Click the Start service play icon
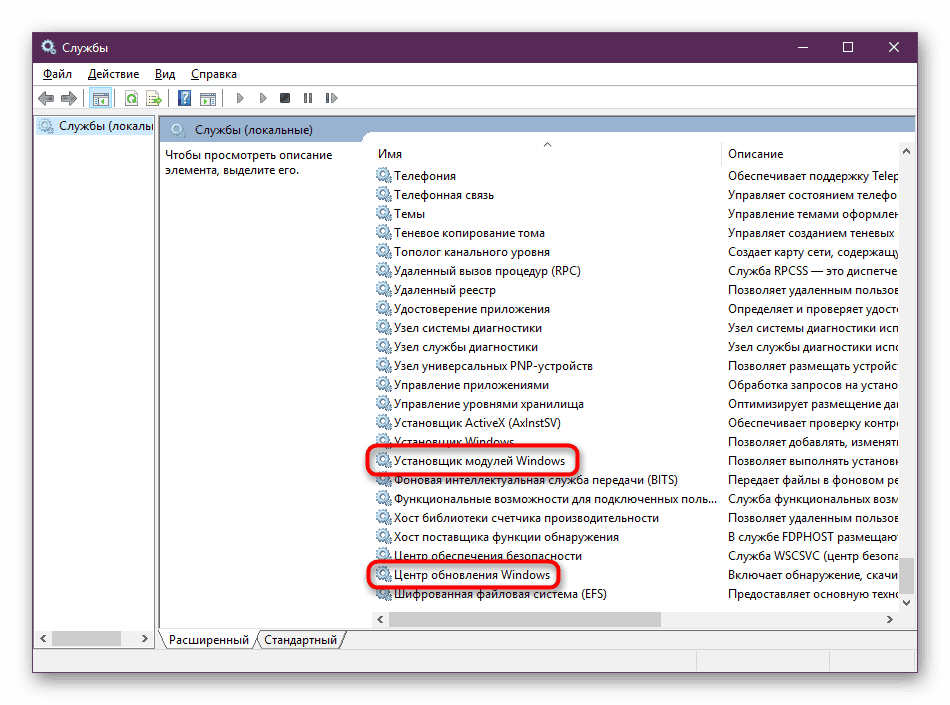 pos(240,98)
